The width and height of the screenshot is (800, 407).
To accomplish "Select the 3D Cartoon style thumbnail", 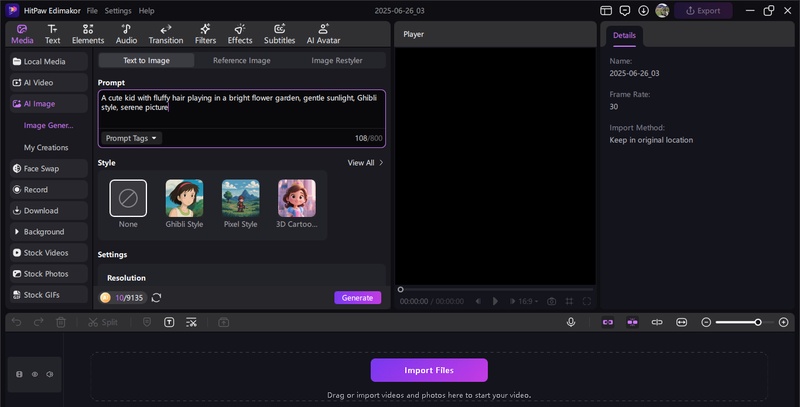I will tap(296, 198).
